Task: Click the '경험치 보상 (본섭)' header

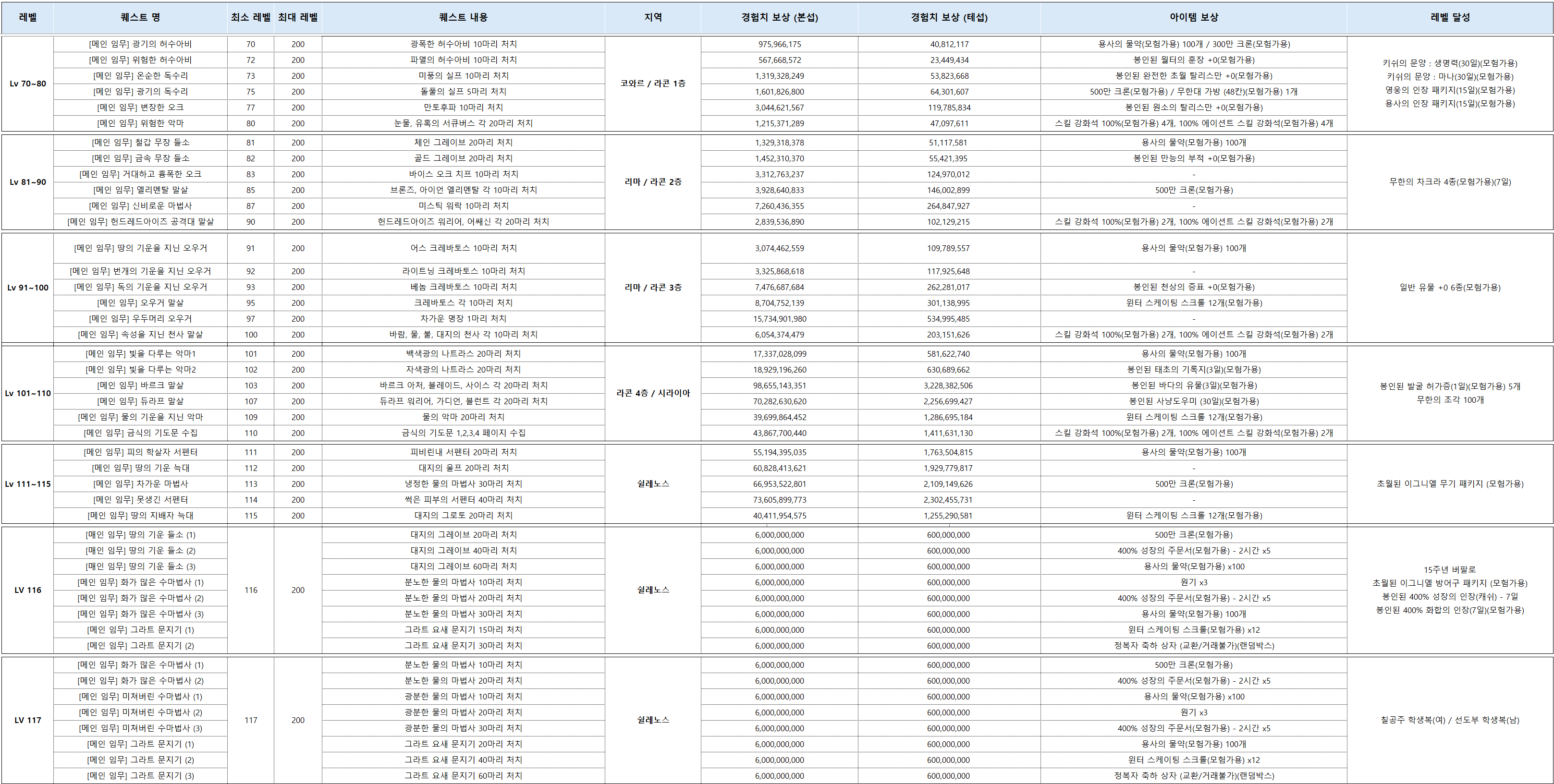Action: tap(780, 17)
